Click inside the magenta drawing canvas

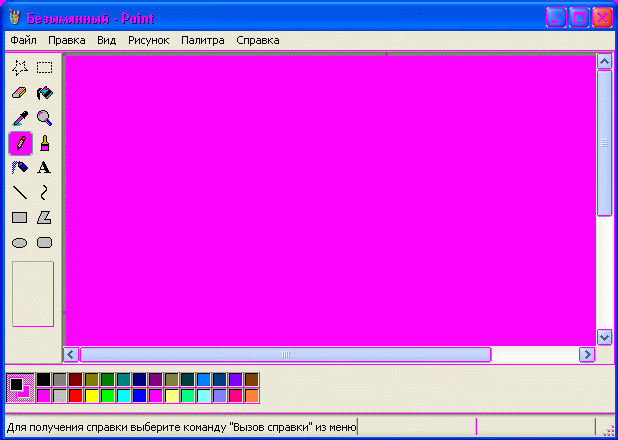point(330,201)
